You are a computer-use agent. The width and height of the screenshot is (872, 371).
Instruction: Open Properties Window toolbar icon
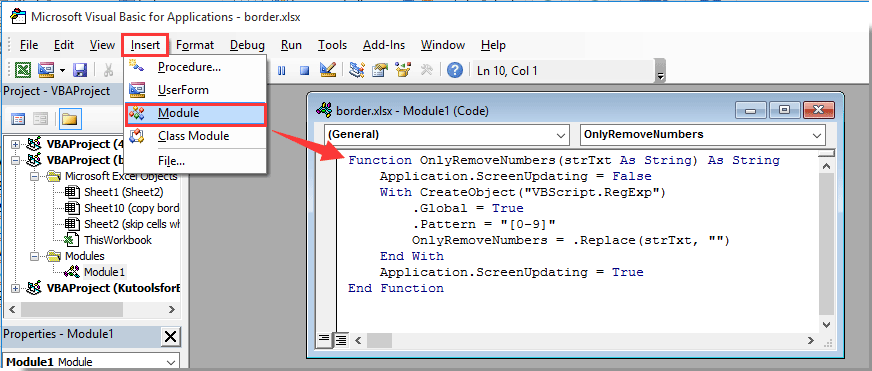point(380,70)
